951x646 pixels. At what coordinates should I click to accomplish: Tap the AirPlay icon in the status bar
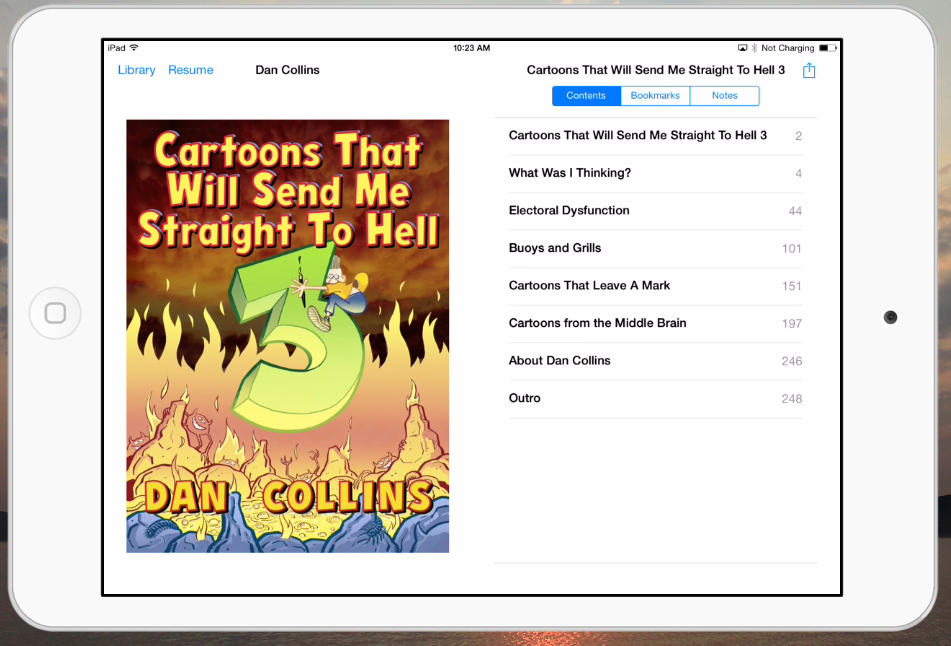pyautogui.click(x=742, y=48)
